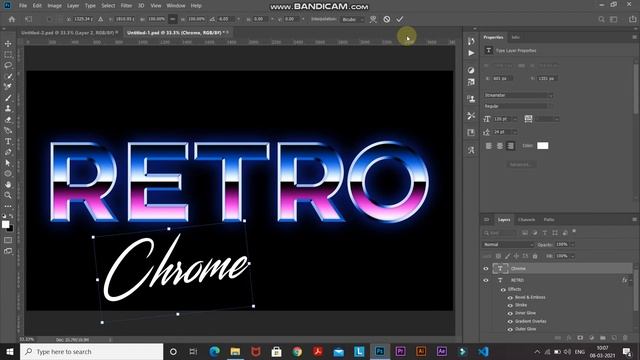Click the Share icon at top right
Viewport: 640px width, 360px height.
coord(633,19)
